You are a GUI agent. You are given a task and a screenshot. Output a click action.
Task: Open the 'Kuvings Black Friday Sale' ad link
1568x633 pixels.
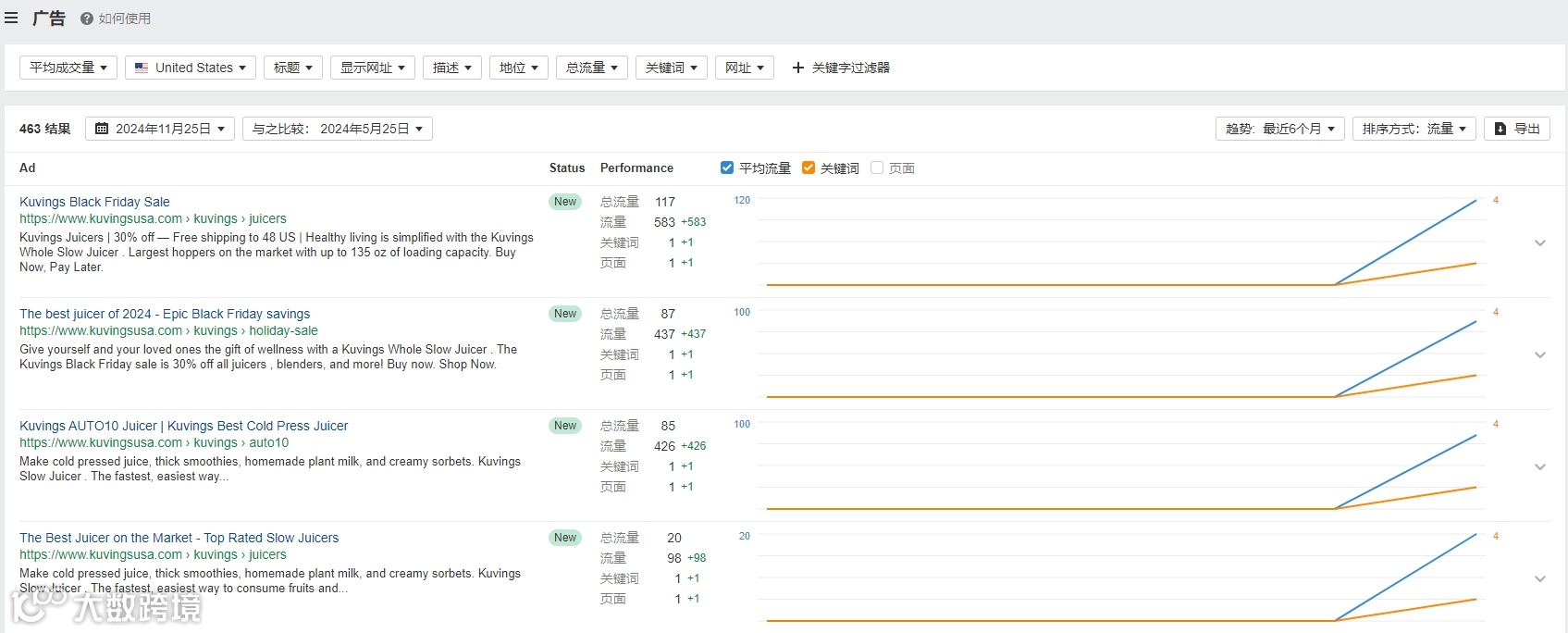tap(94, 202)
